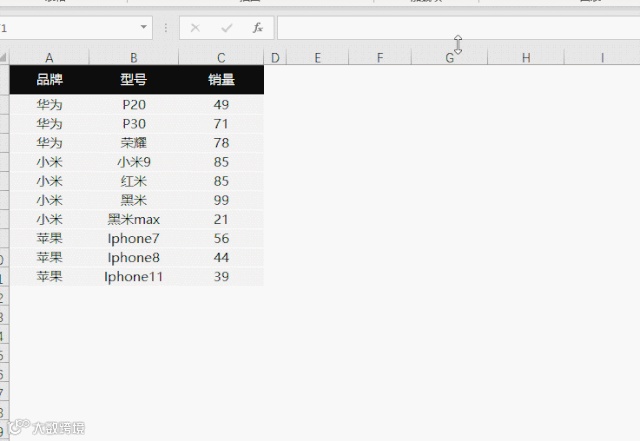Select the 黑米max model cell
Screen dimensions: 640x441
click(134, 219)
